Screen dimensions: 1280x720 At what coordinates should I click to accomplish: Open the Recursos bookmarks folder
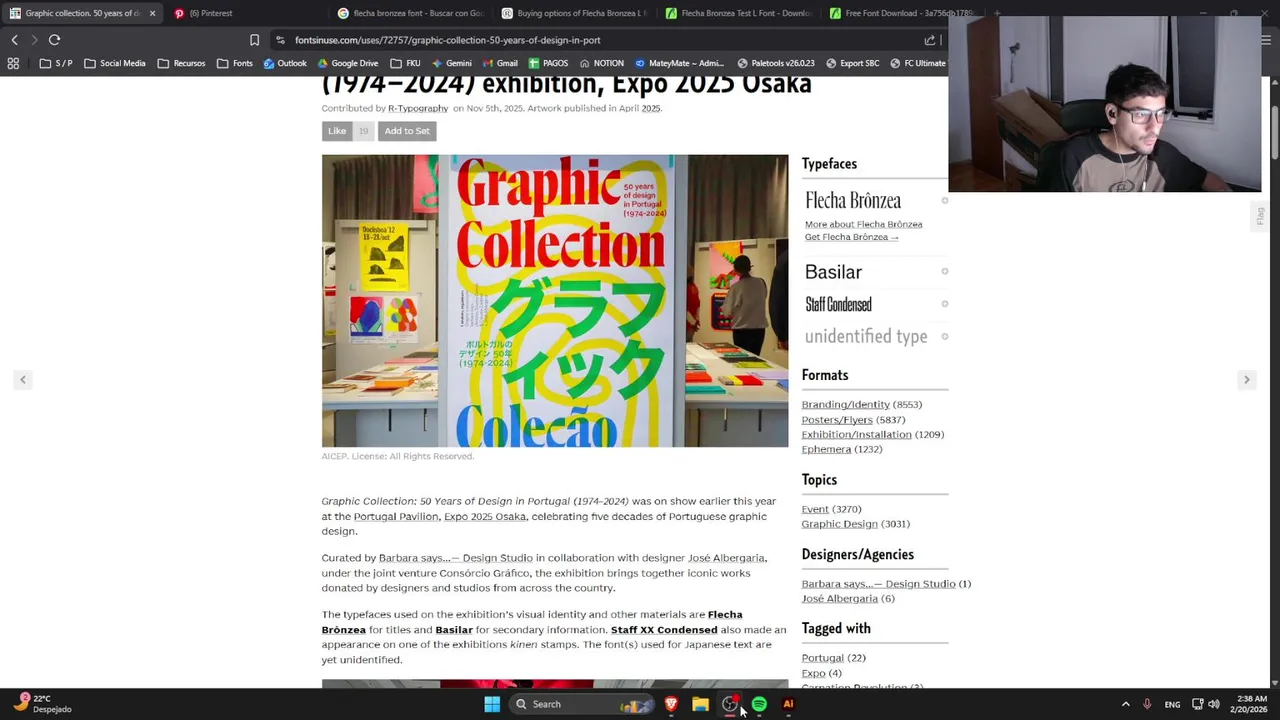[x=181, y=63]
